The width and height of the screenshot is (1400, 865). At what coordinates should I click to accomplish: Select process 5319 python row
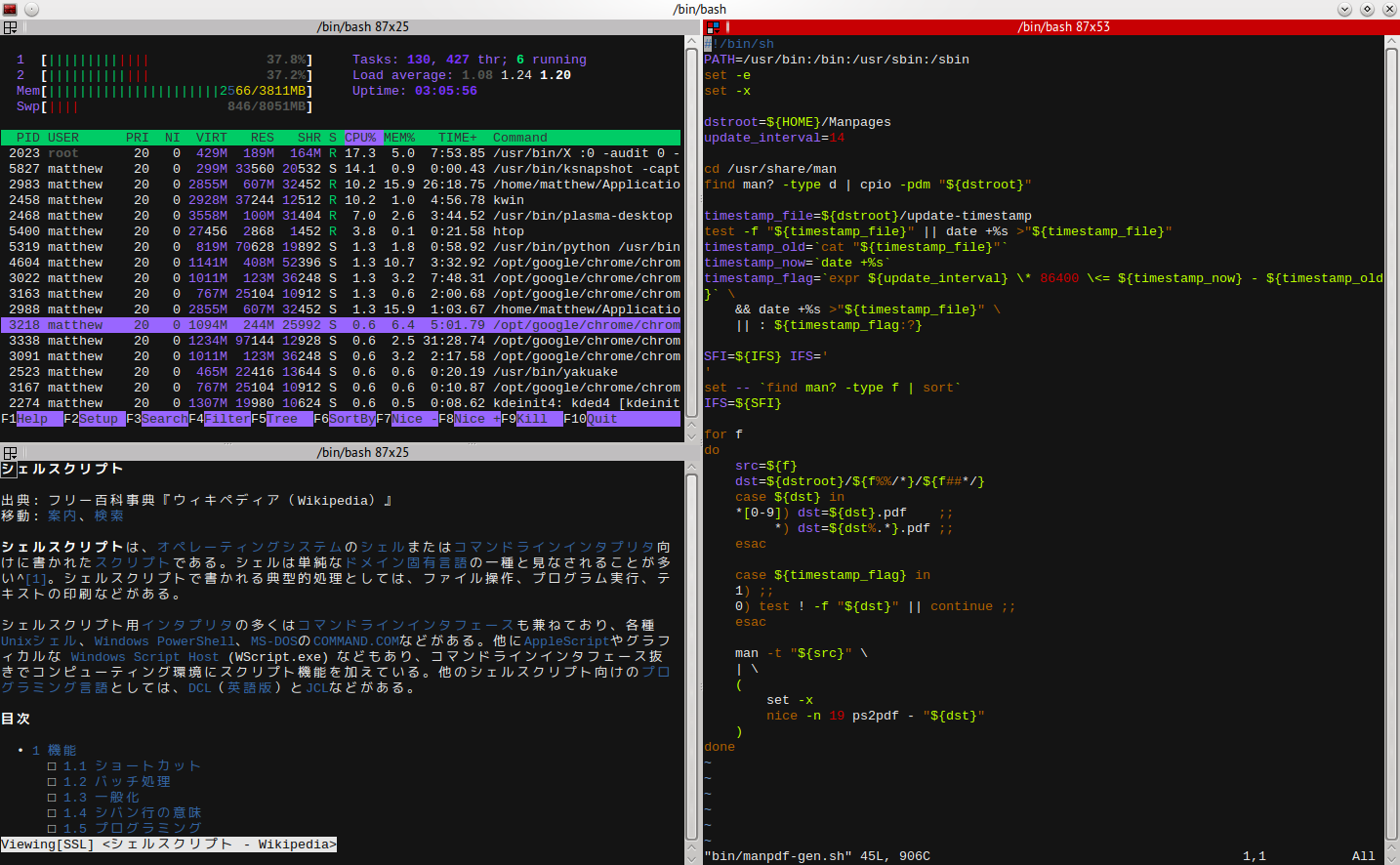coord(341,247)
